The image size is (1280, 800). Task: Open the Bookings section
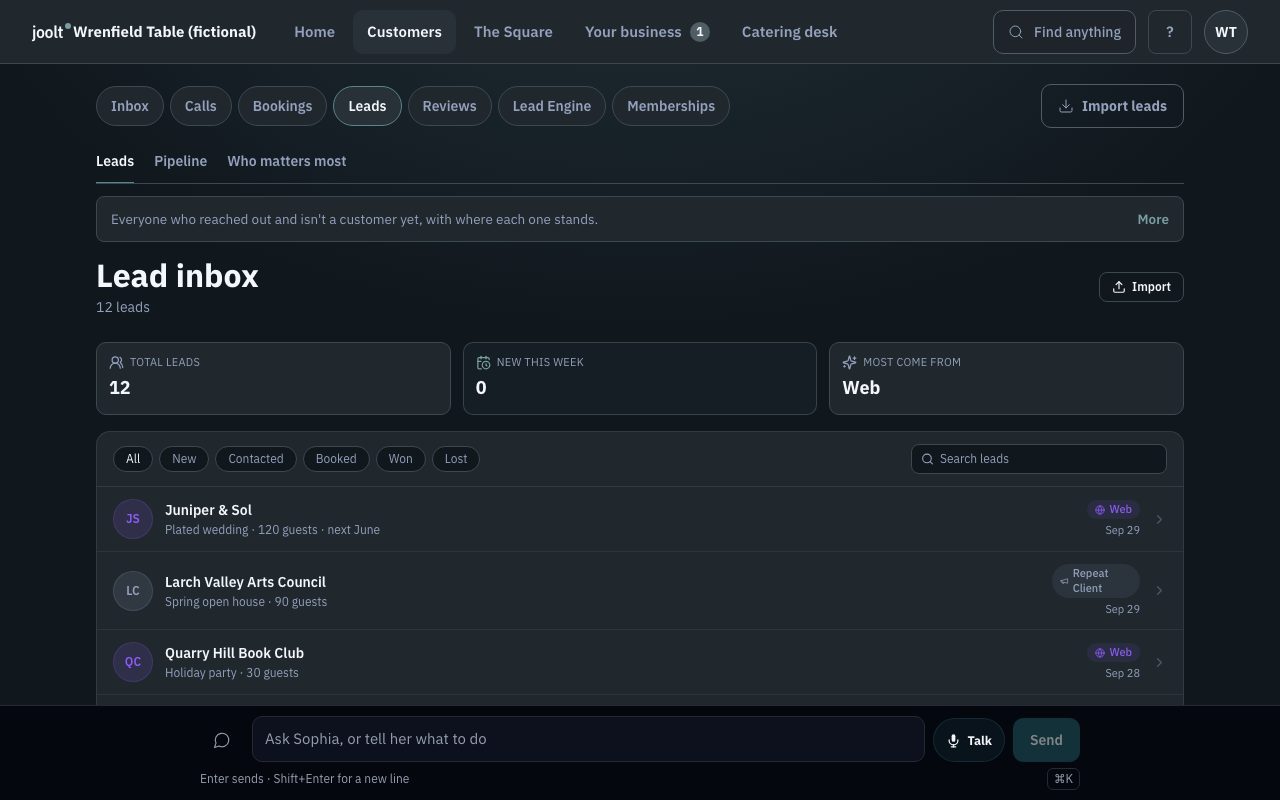pos(282,106)
